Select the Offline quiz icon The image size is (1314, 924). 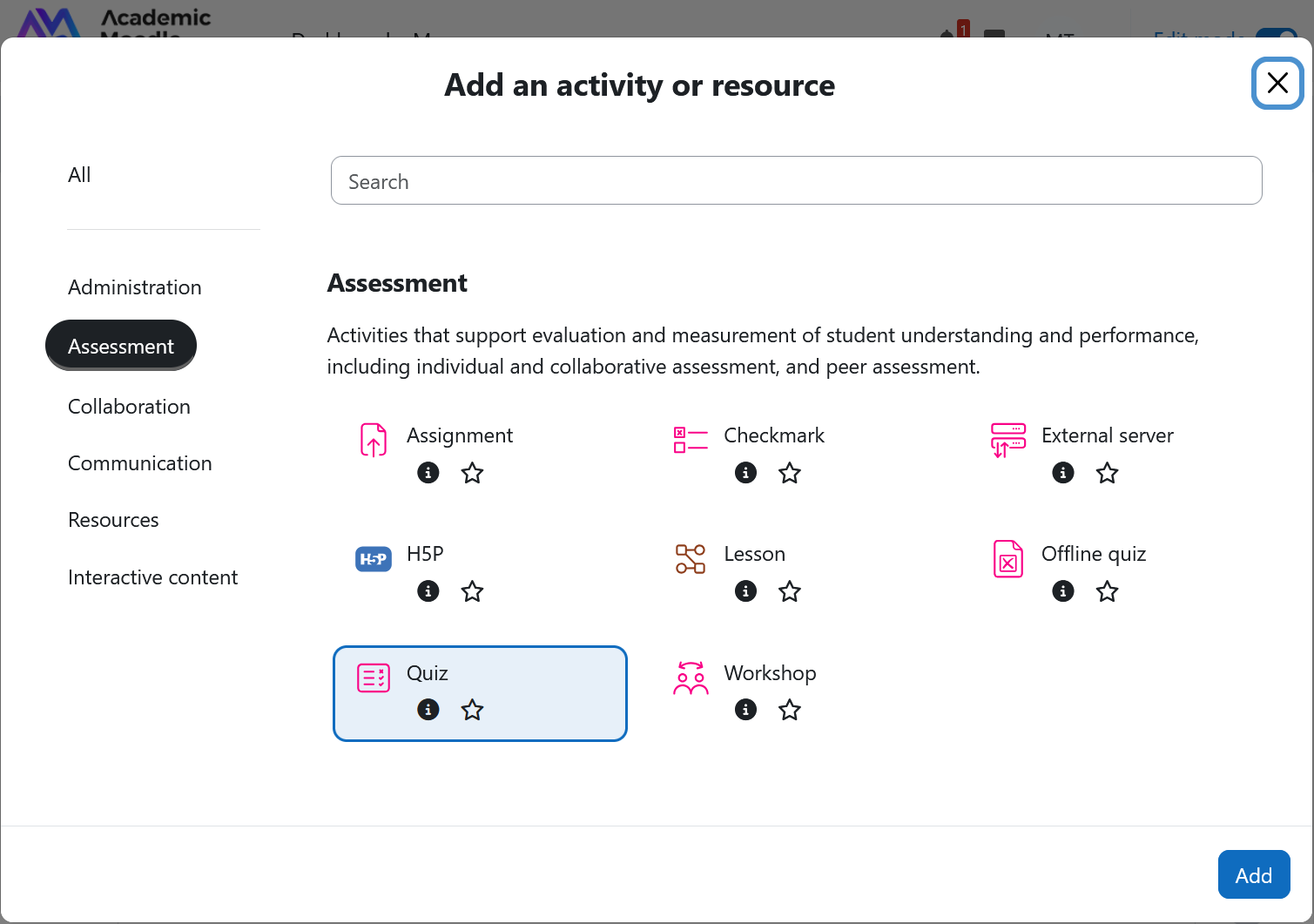pos(1007,559)
